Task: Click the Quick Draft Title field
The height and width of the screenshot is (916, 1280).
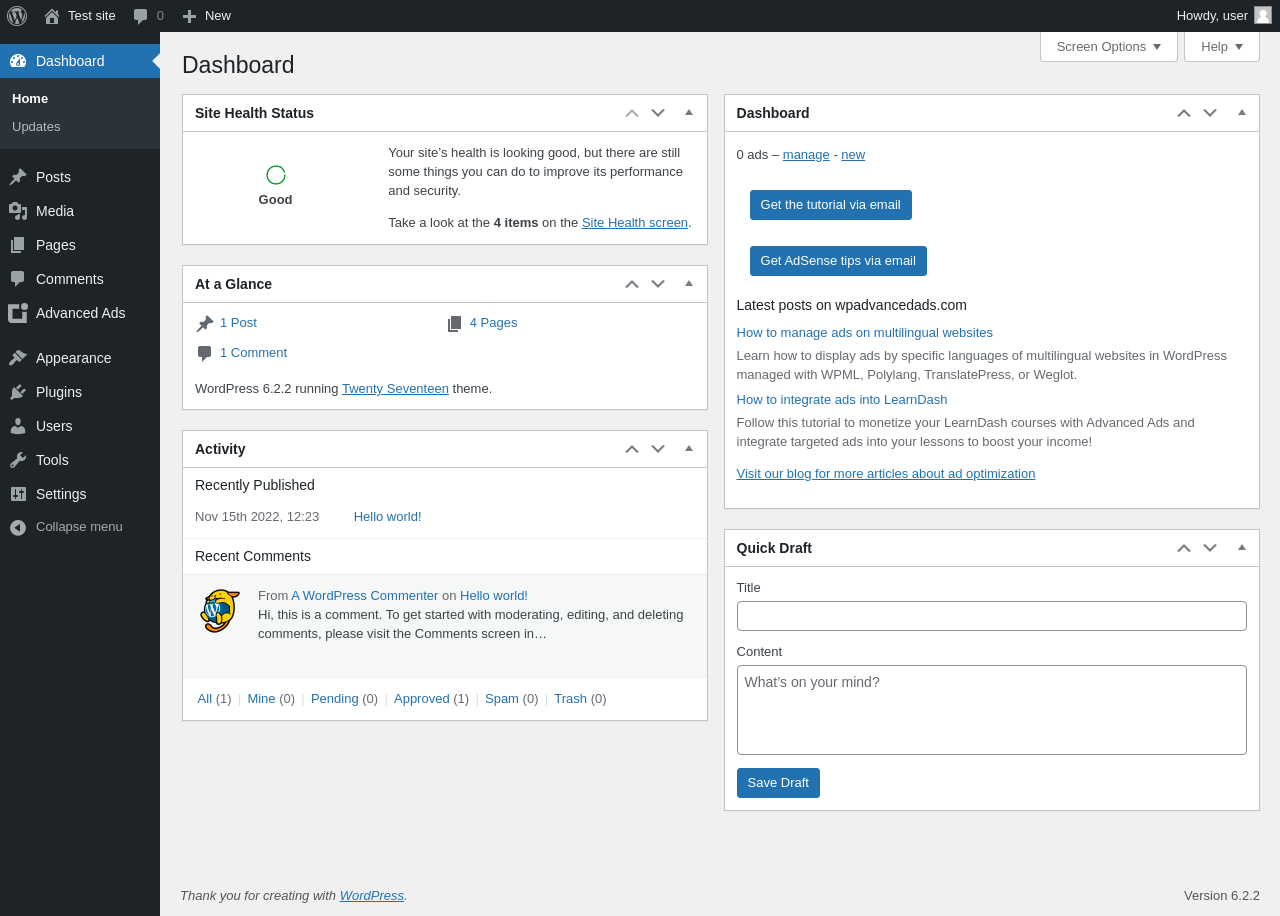Action: [991, 616]
